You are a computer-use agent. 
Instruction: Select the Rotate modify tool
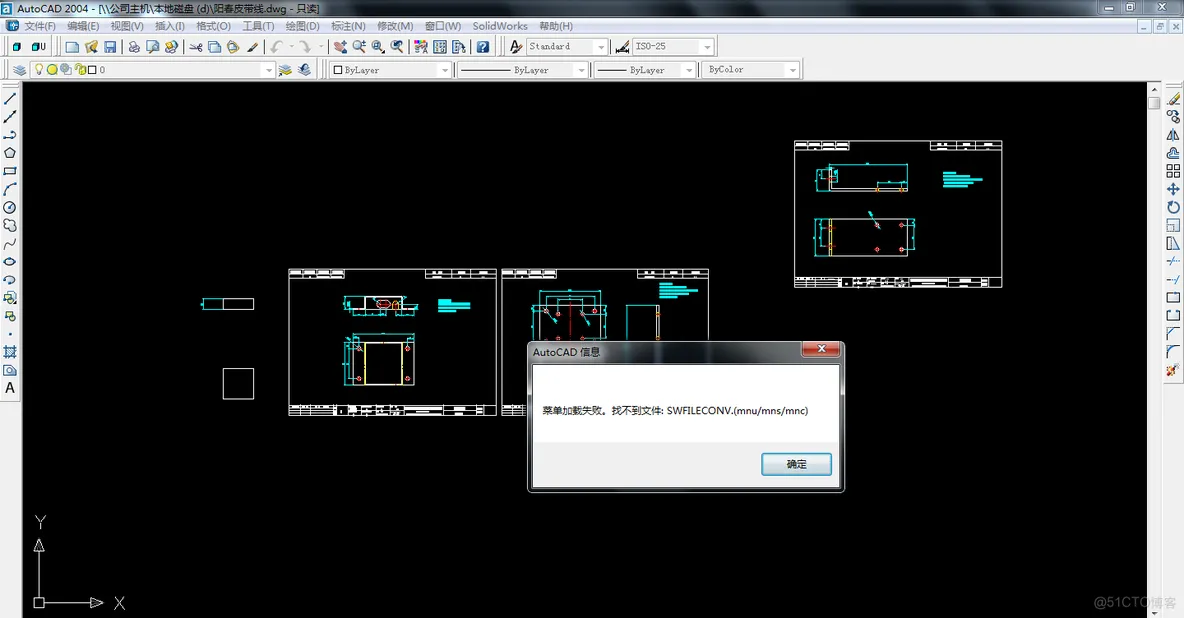point(1173,208)
